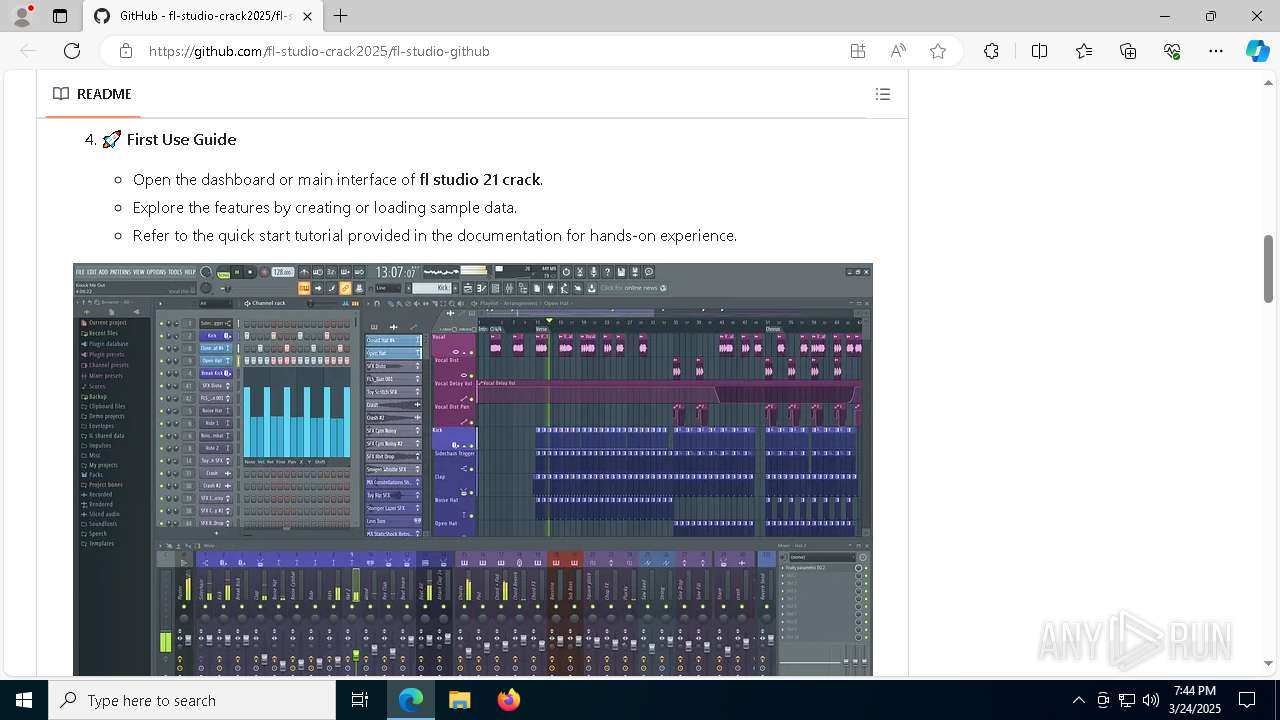1280x720 pixels.
Task: Open Task View on taskbar
Action: point(360,700)
